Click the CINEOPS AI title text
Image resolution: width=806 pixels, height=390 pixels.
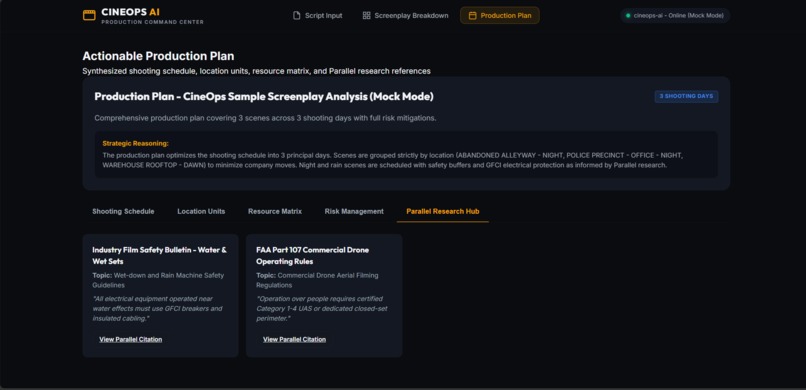click(131, 12)
